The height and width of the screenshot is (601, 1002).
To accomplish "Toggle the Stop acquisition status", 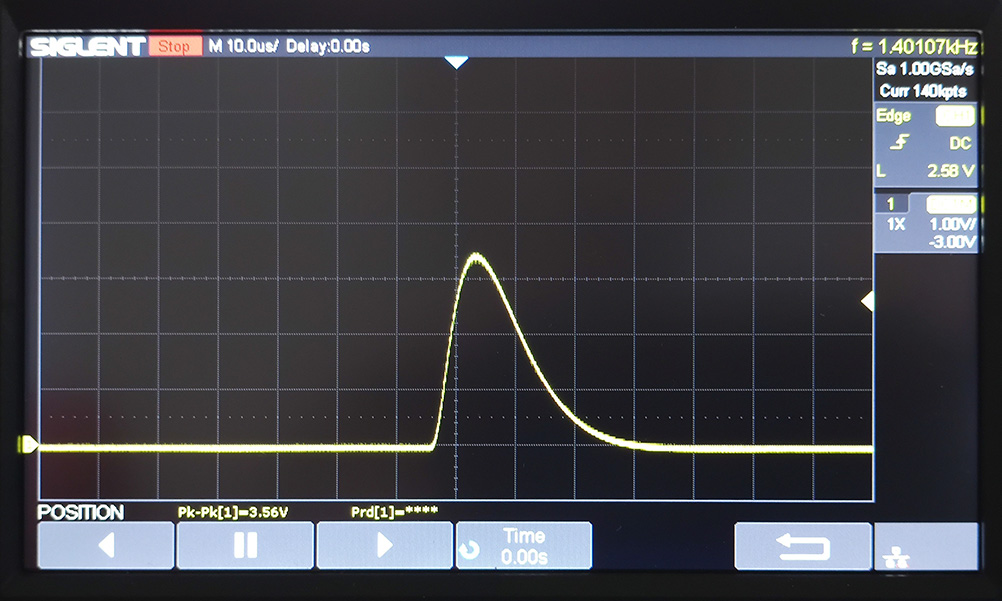I will pyautogui.click(x=174, y=45).
